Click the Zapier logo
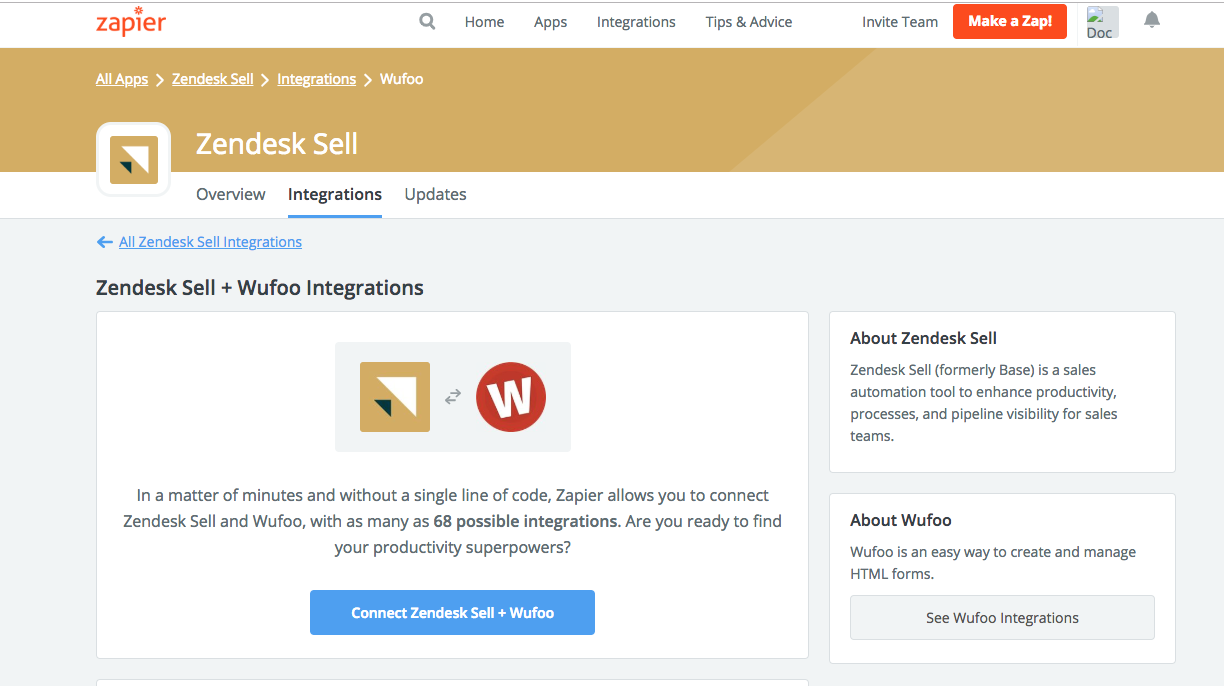 pos(131,22)
